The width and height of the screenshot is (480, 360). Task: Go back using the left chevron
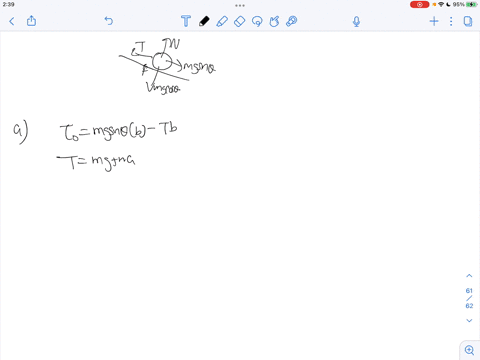coord(12,22)
